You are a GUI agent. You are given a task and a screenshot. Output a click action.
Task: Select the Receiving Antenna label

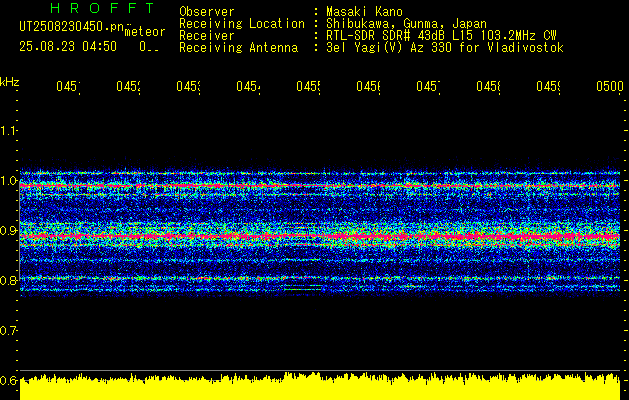[x=238, y=48]
